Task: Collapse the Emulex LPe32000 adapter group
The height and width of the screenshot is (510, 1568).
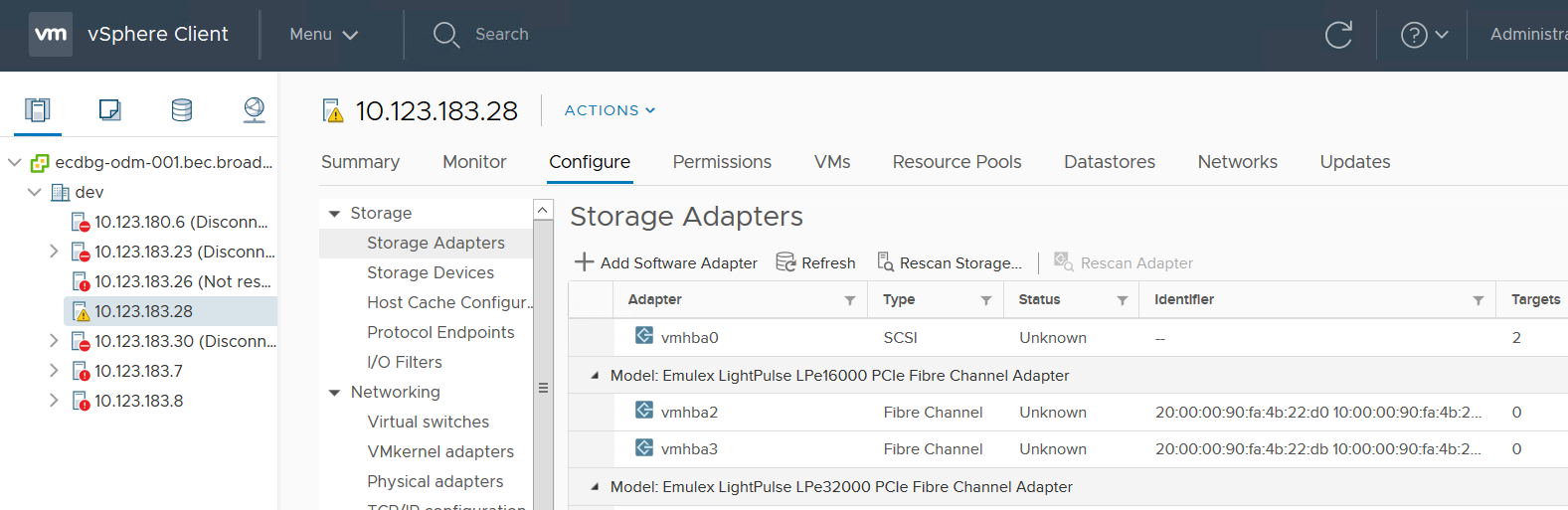Action: click(x=595, y=487)
